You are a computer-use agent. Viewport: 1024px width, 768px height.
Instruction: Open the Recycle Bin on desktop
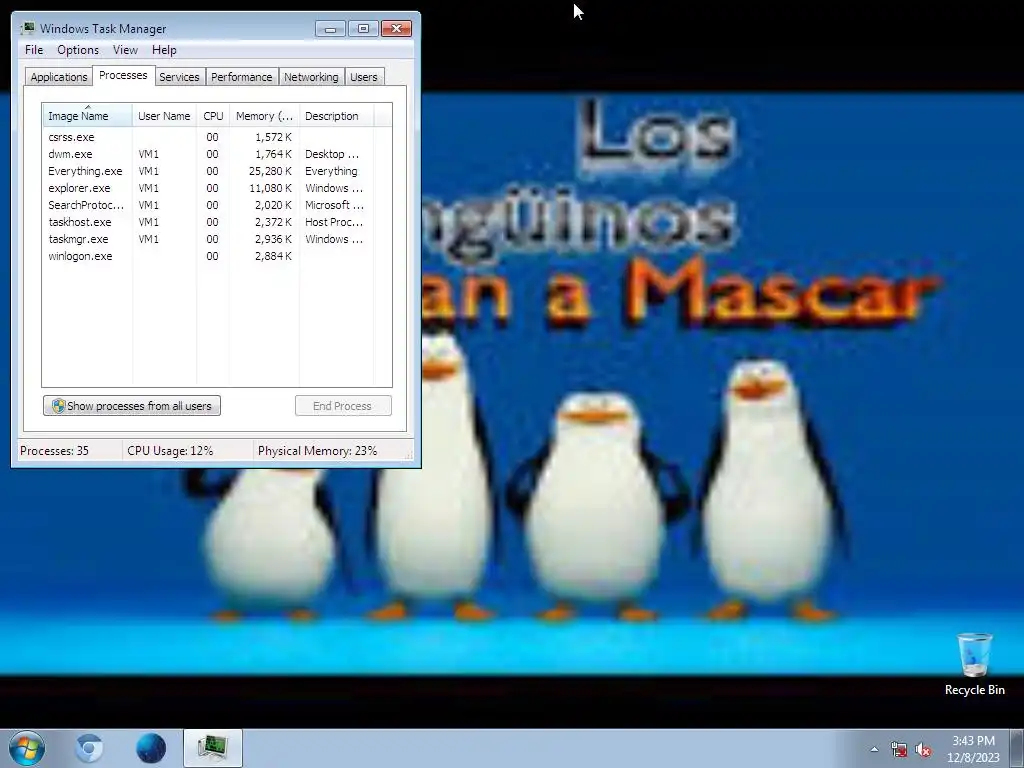coord(974,664)
